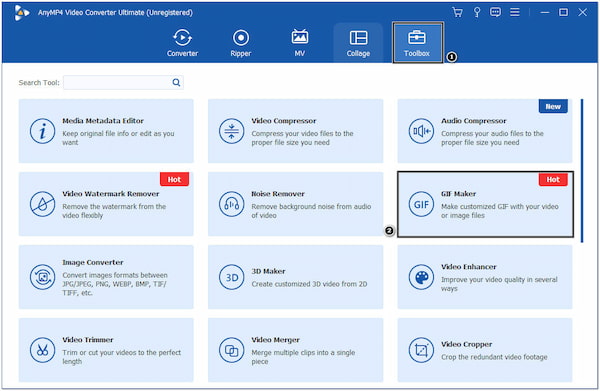Open the hamburger menu in title bar
600x391 pixels.
[515, 12]
